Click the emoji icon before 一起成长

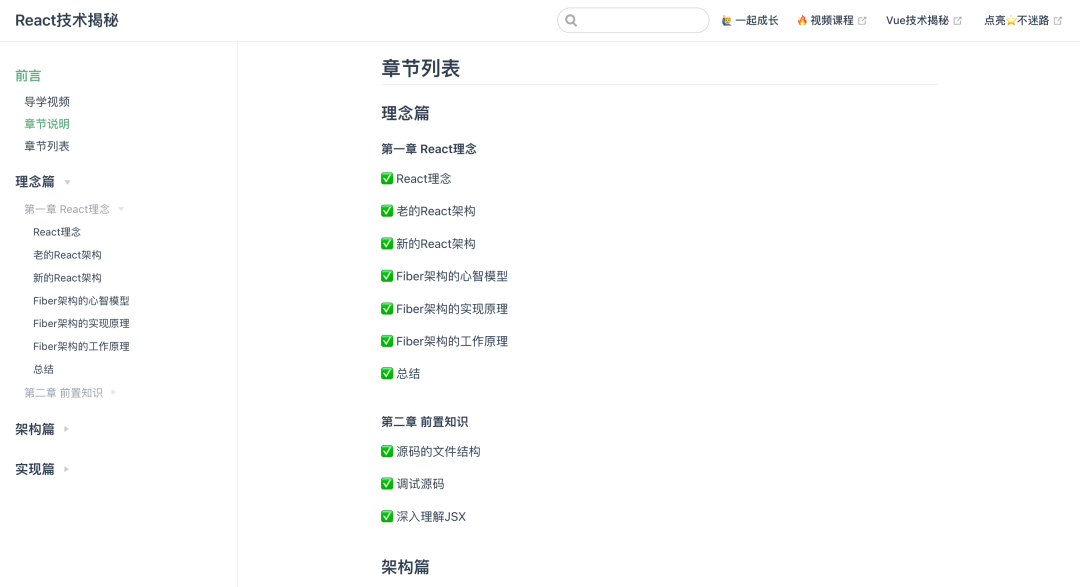tap(727, 21)
